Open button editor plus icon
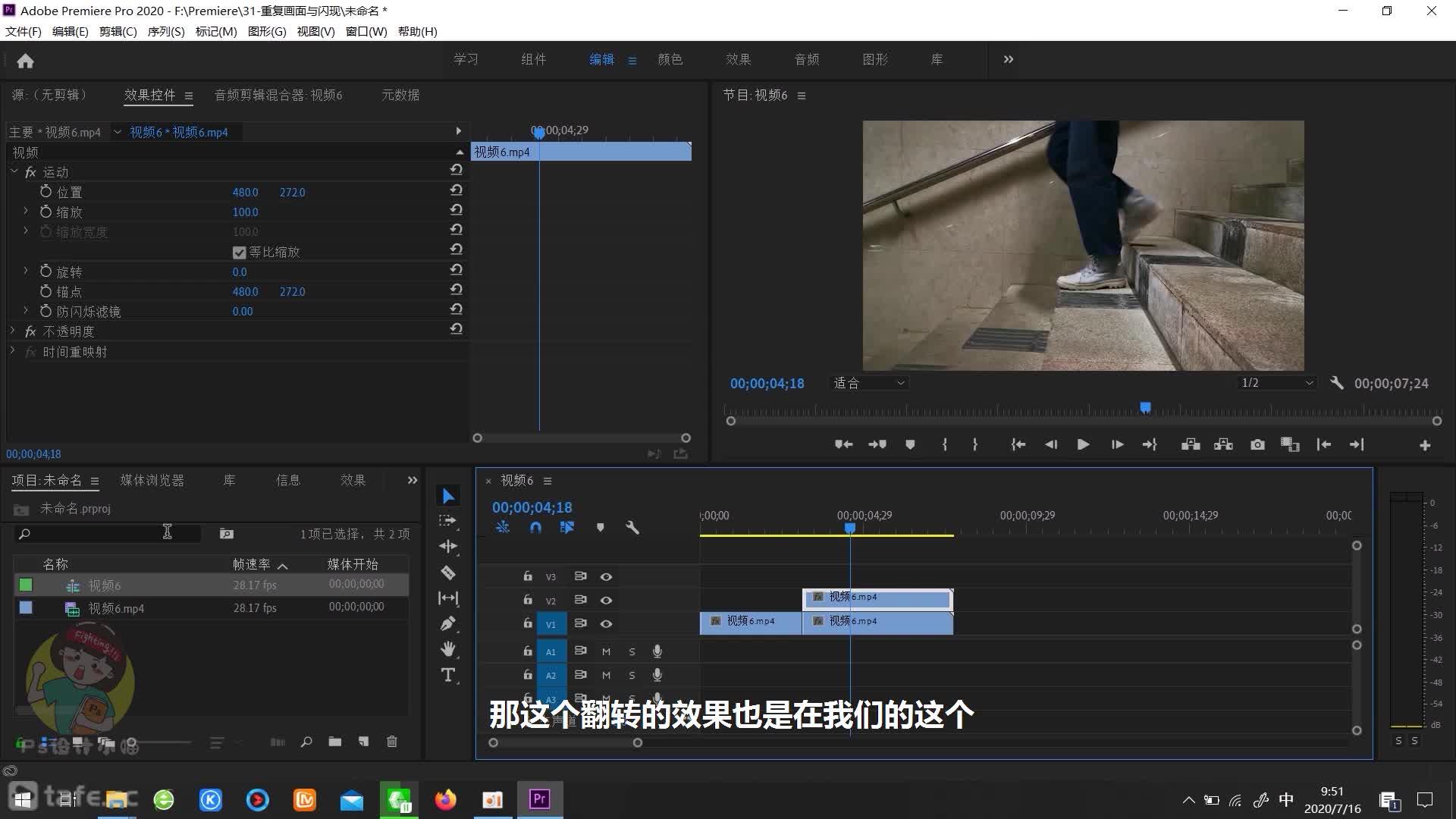 1425,446
